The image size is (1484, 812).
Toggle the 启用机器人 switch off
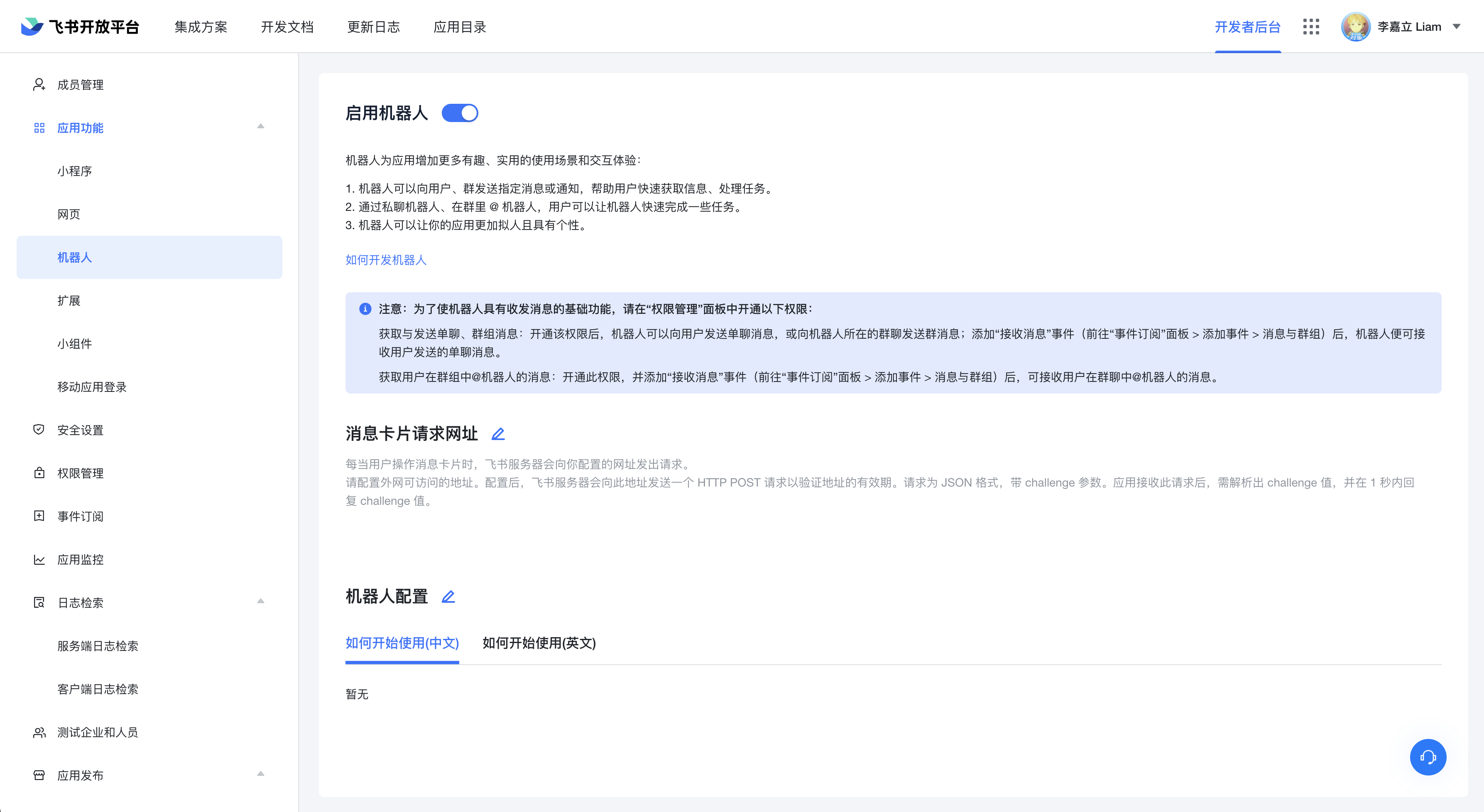(460, 113)
